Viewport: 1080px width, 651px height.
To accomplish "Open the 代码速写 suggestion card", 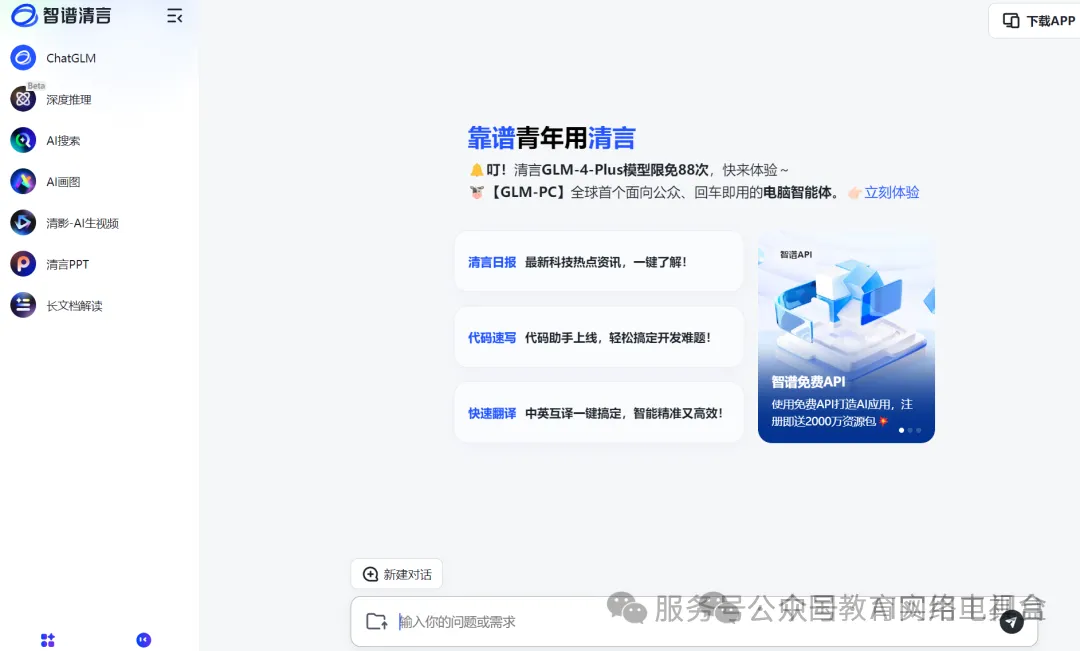I will pyautogui.click(x=599, y=338).
